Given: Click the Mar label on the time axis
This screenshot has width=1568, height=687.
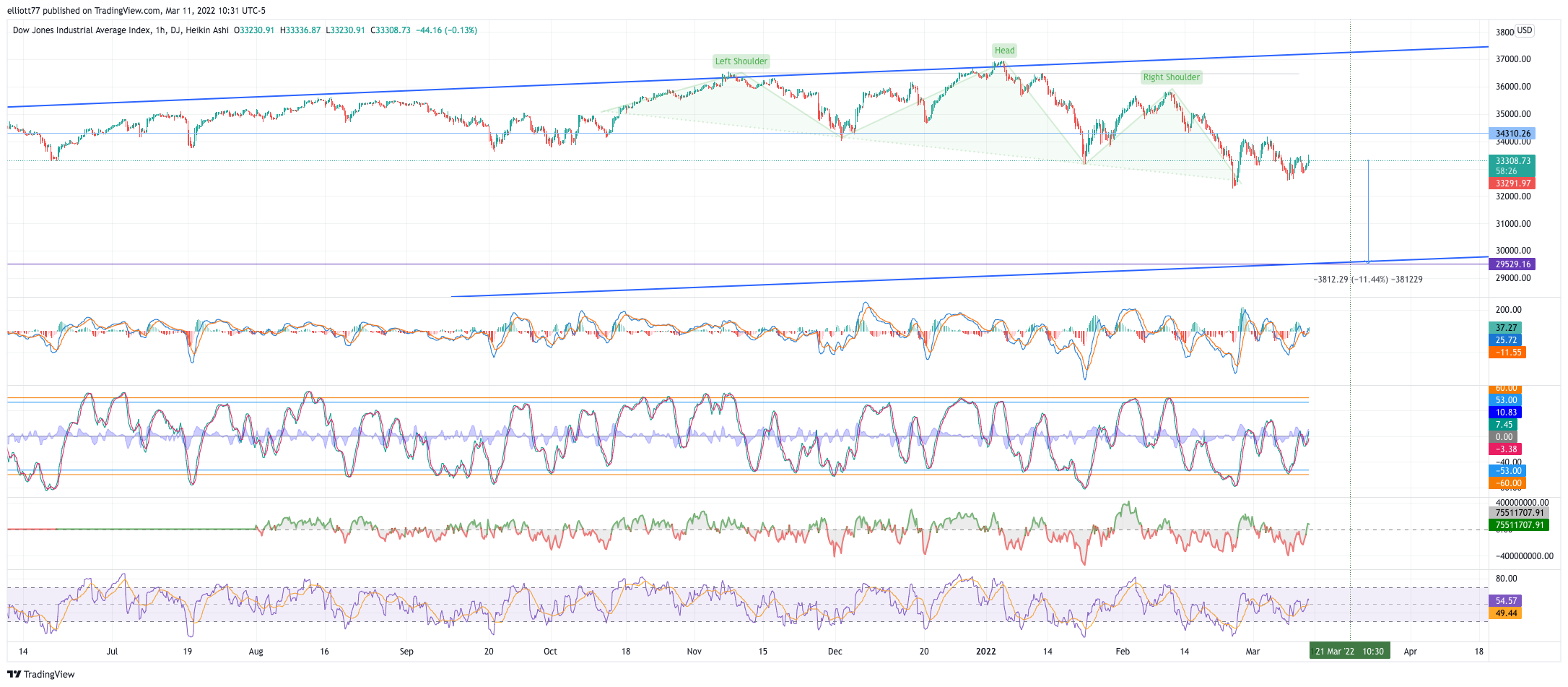Looking at the screenshot, I should 1253,652.
